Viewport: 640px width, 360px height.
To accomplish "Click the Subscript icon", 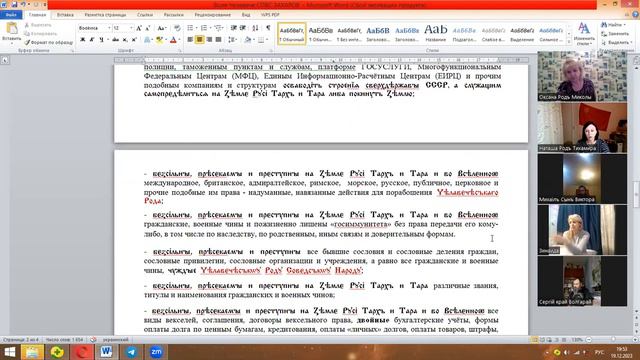I will click(x=125, y=40).
